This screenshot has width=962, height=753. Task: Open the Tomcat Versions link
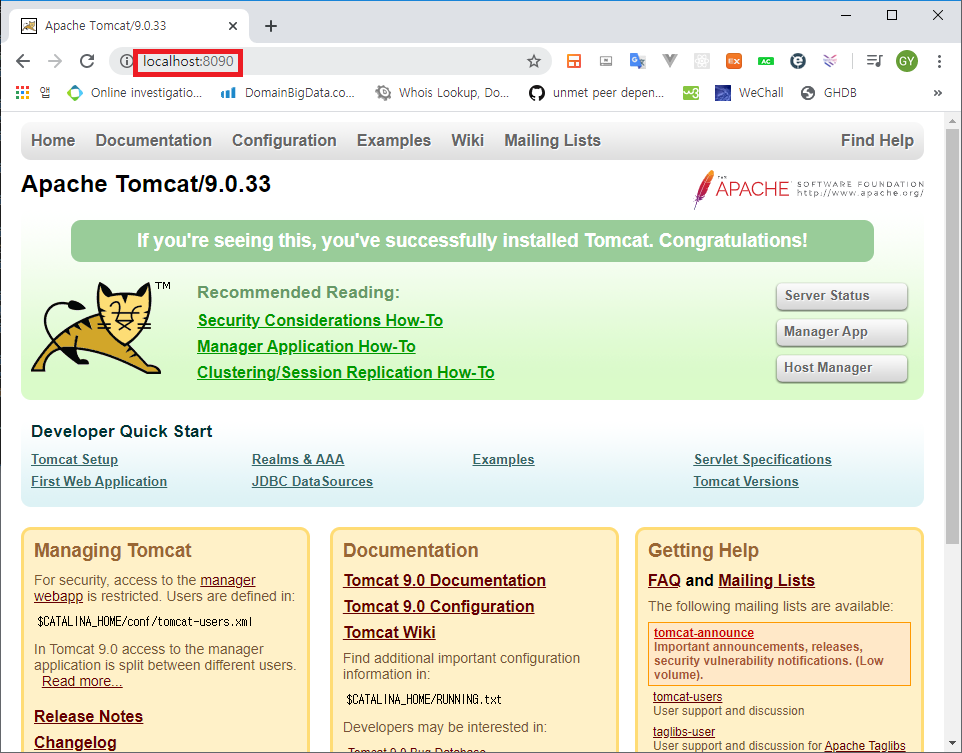(746, 481)
